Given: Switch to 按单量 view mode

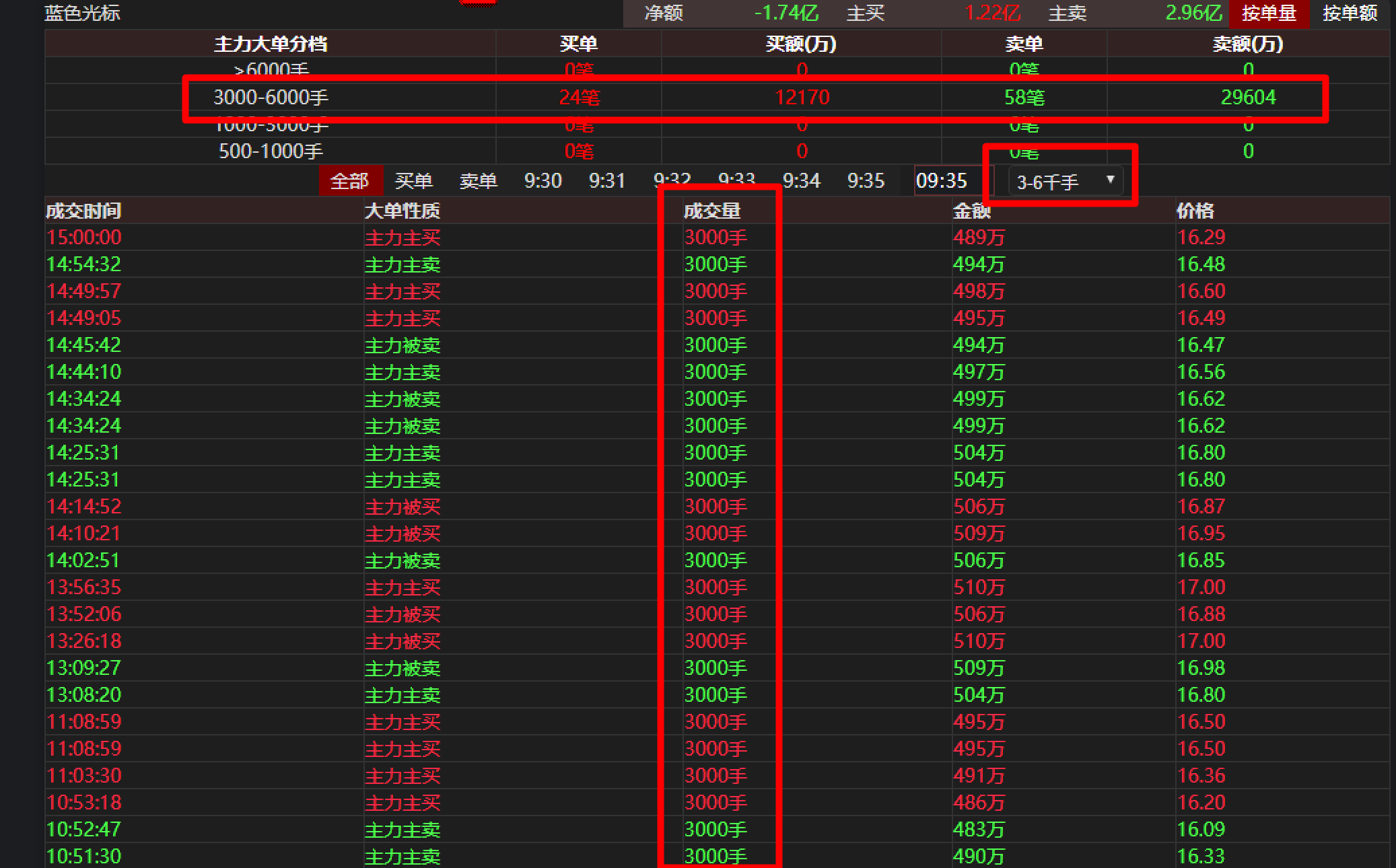Looking at the screenshot, I should 1268,13.
